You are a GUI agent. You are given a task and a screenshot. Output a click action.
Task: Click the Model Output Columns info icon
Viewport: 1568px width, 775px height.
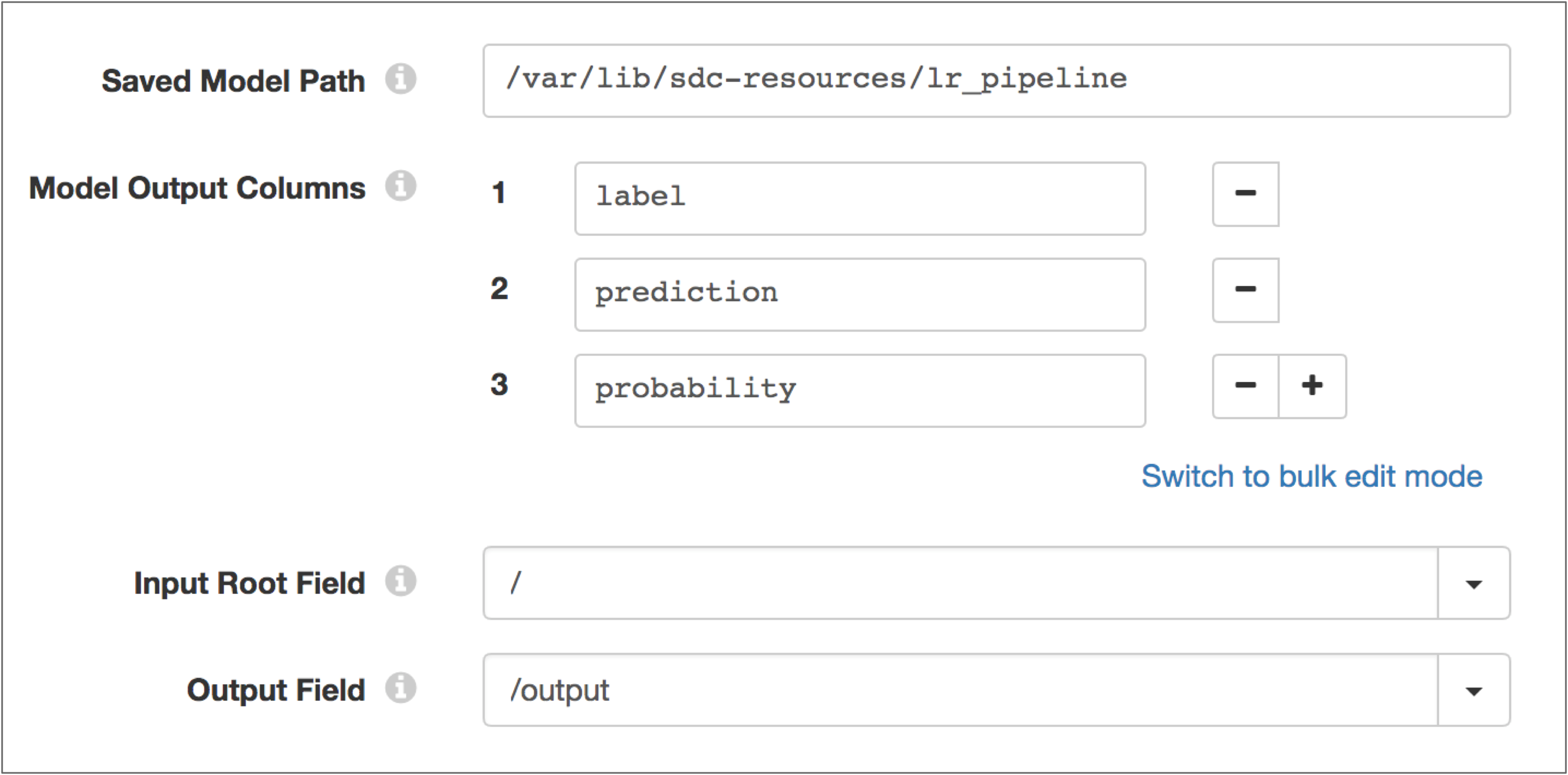401,185
